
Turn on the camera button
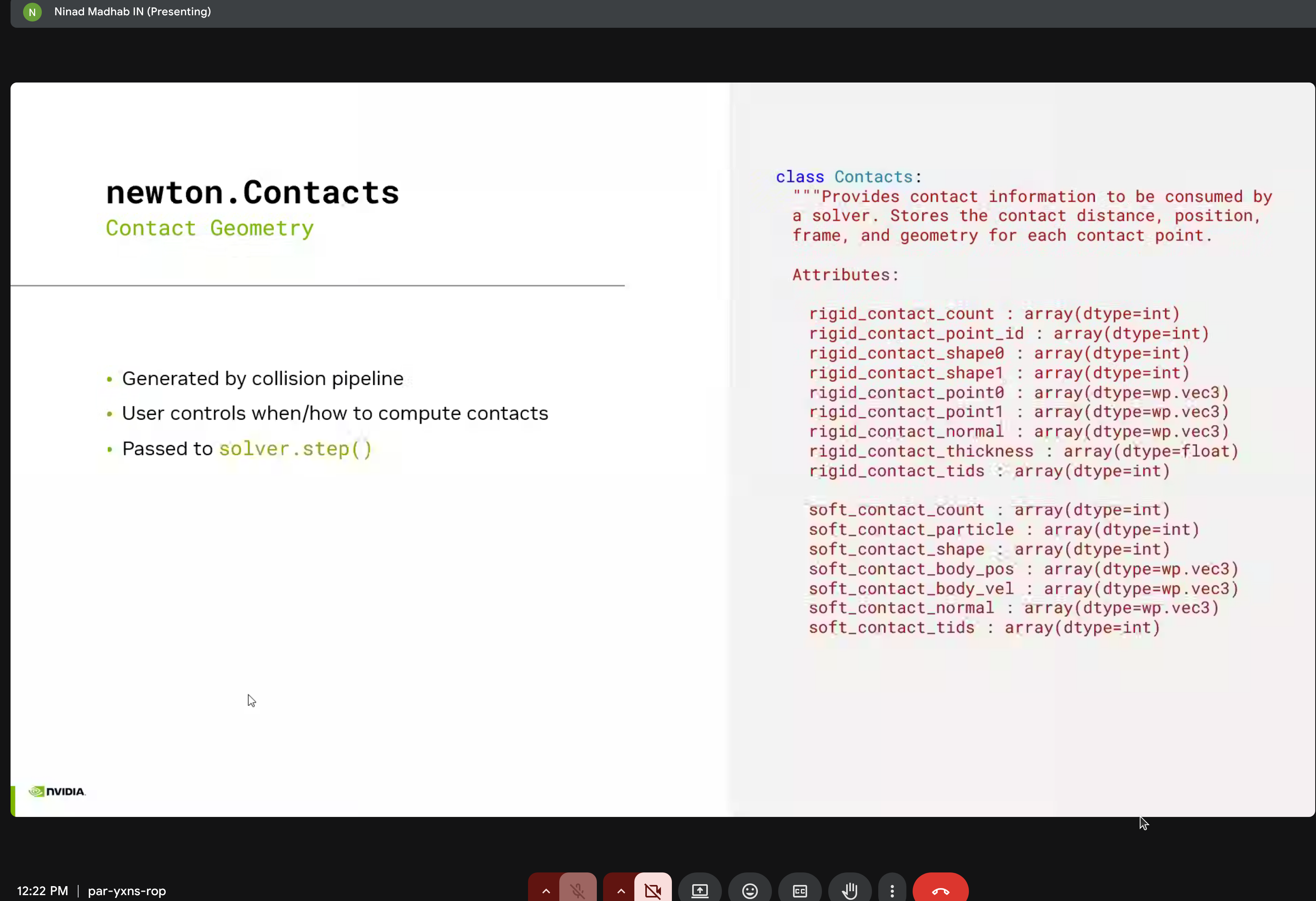653,890
